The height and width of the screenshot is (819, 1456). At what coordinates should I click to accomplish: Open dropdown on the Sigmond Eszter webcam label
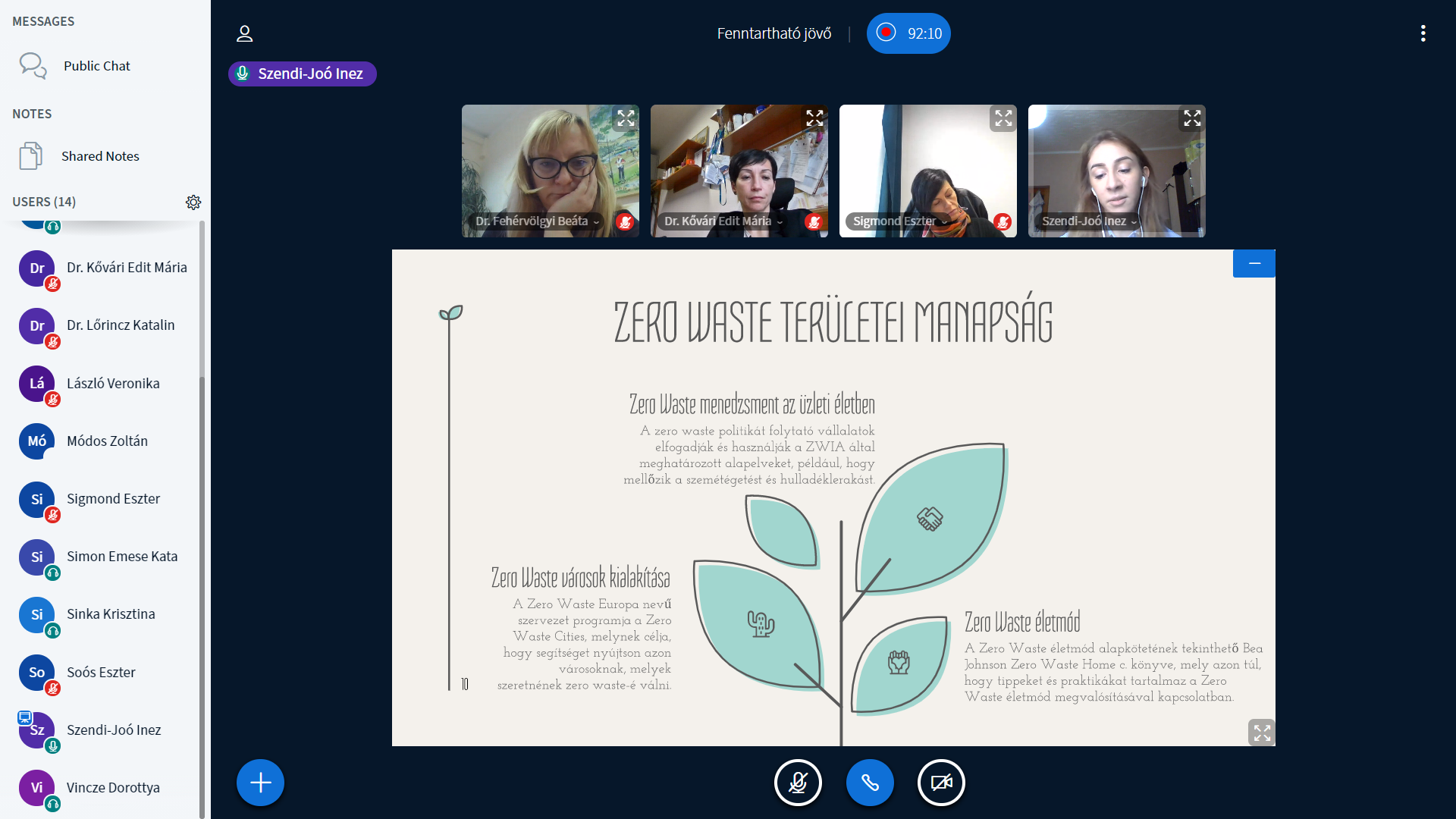tap(944, 222)
